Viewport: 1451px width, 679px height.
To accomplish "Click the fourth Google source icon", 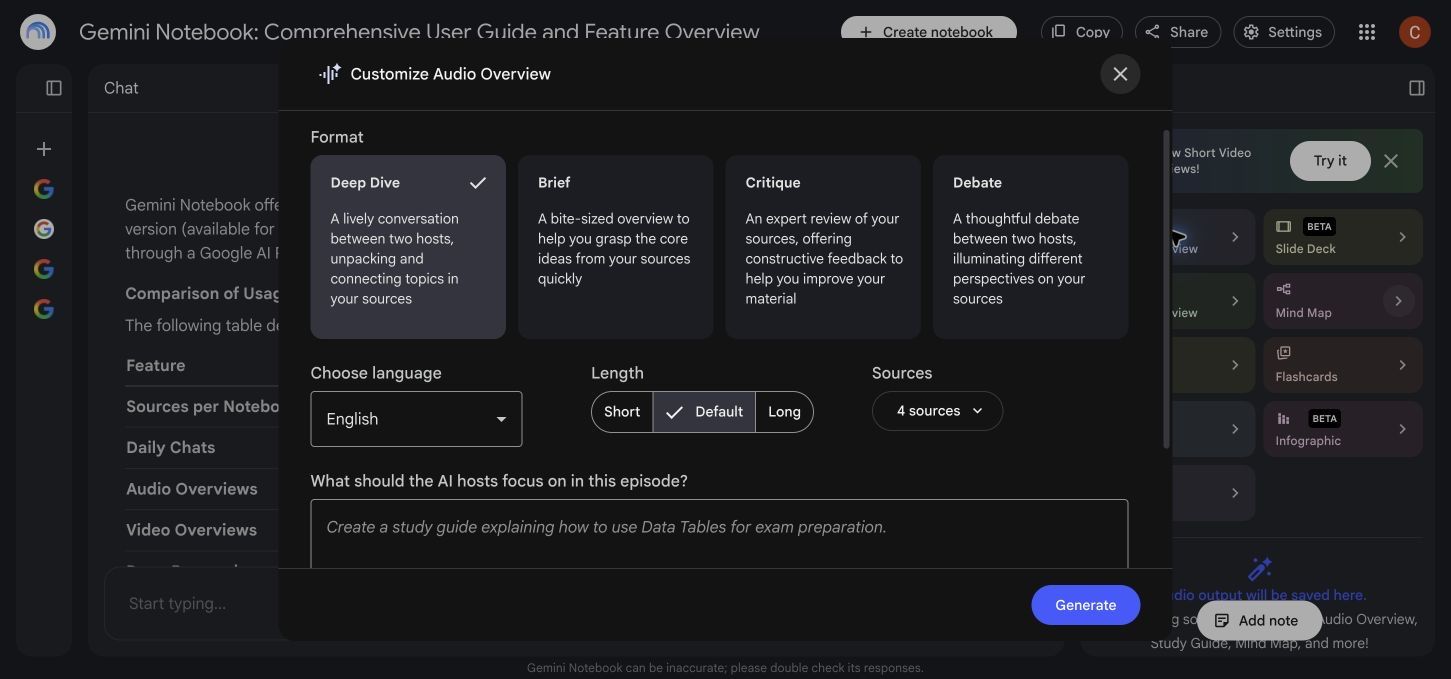I will tap(44, 309).
